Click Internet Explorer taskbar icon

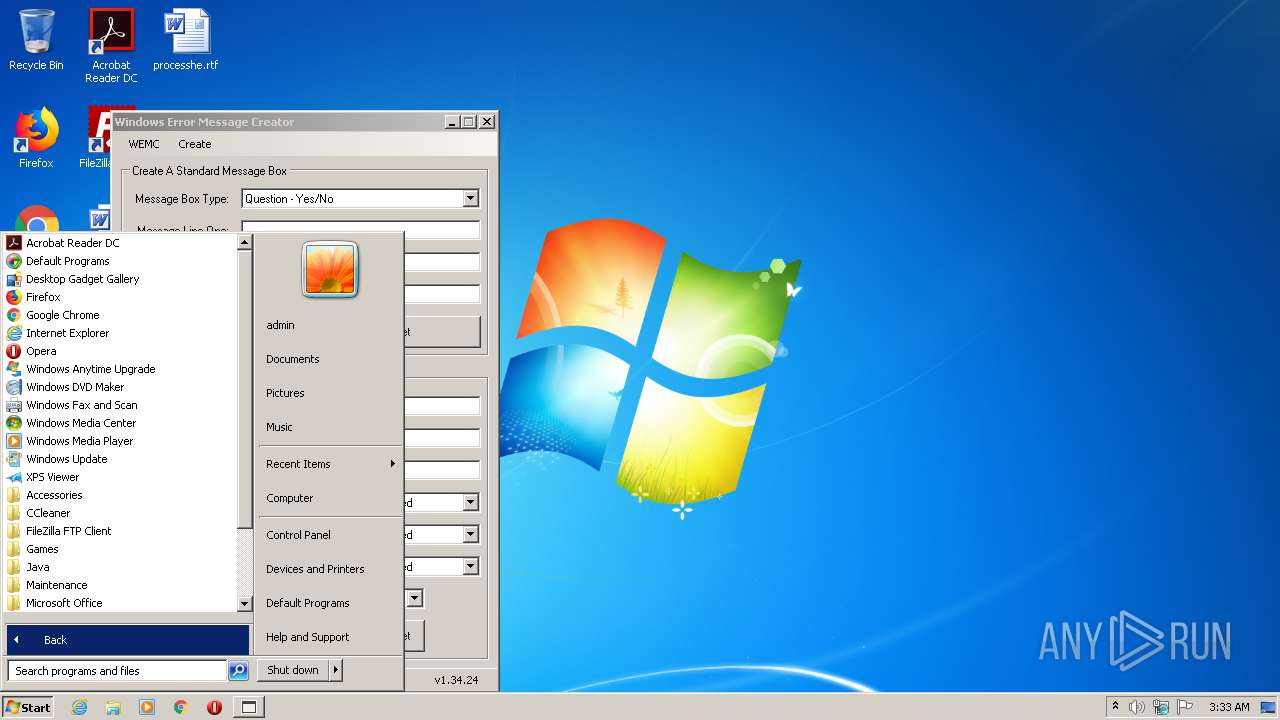[79, 707]
